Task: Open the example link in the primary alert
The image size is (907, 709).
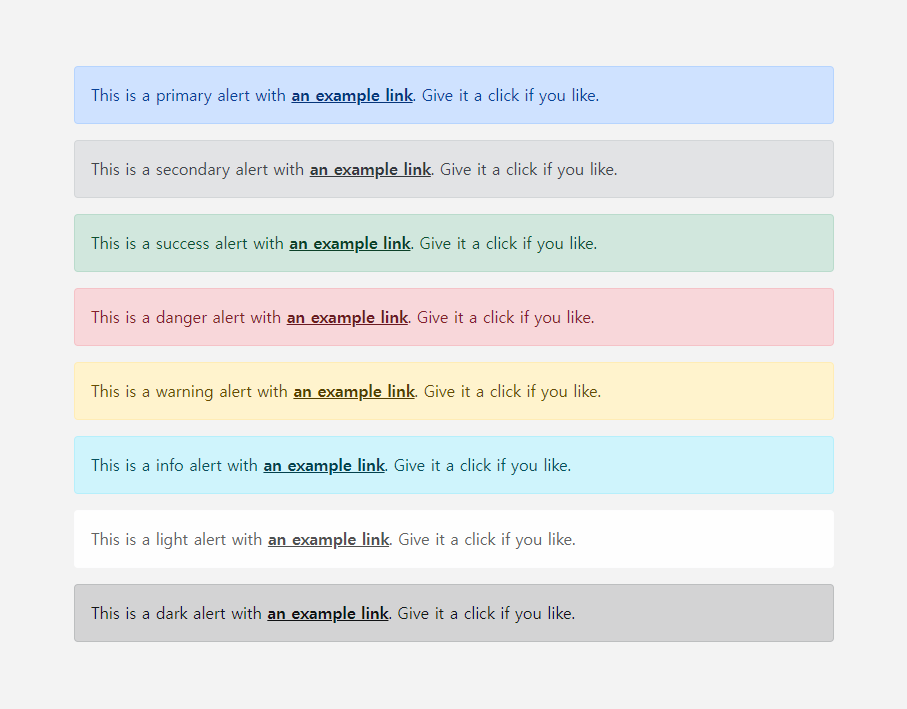Action: click(x=352, y=95)
